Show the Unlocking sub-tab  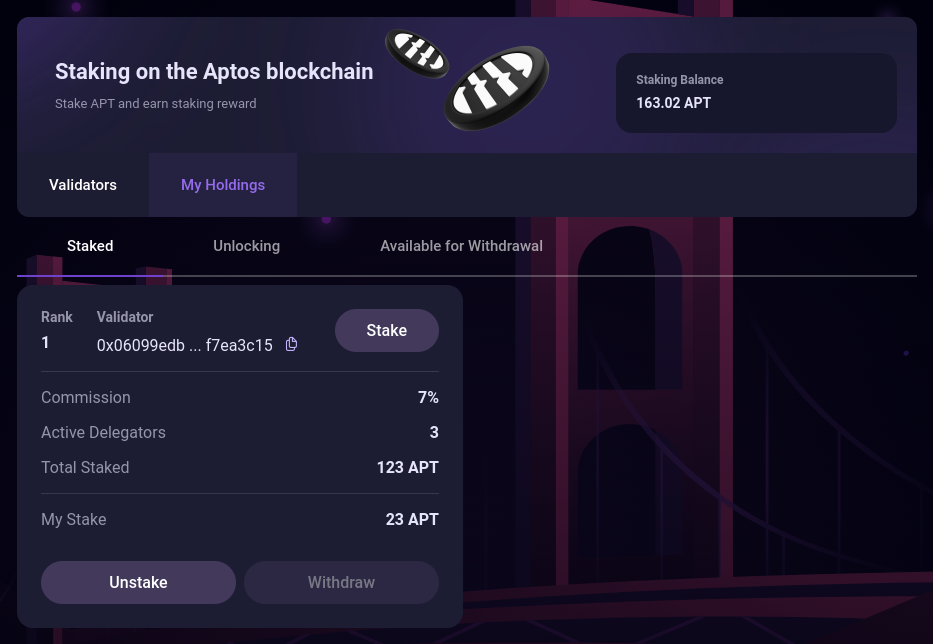(246, 246)
